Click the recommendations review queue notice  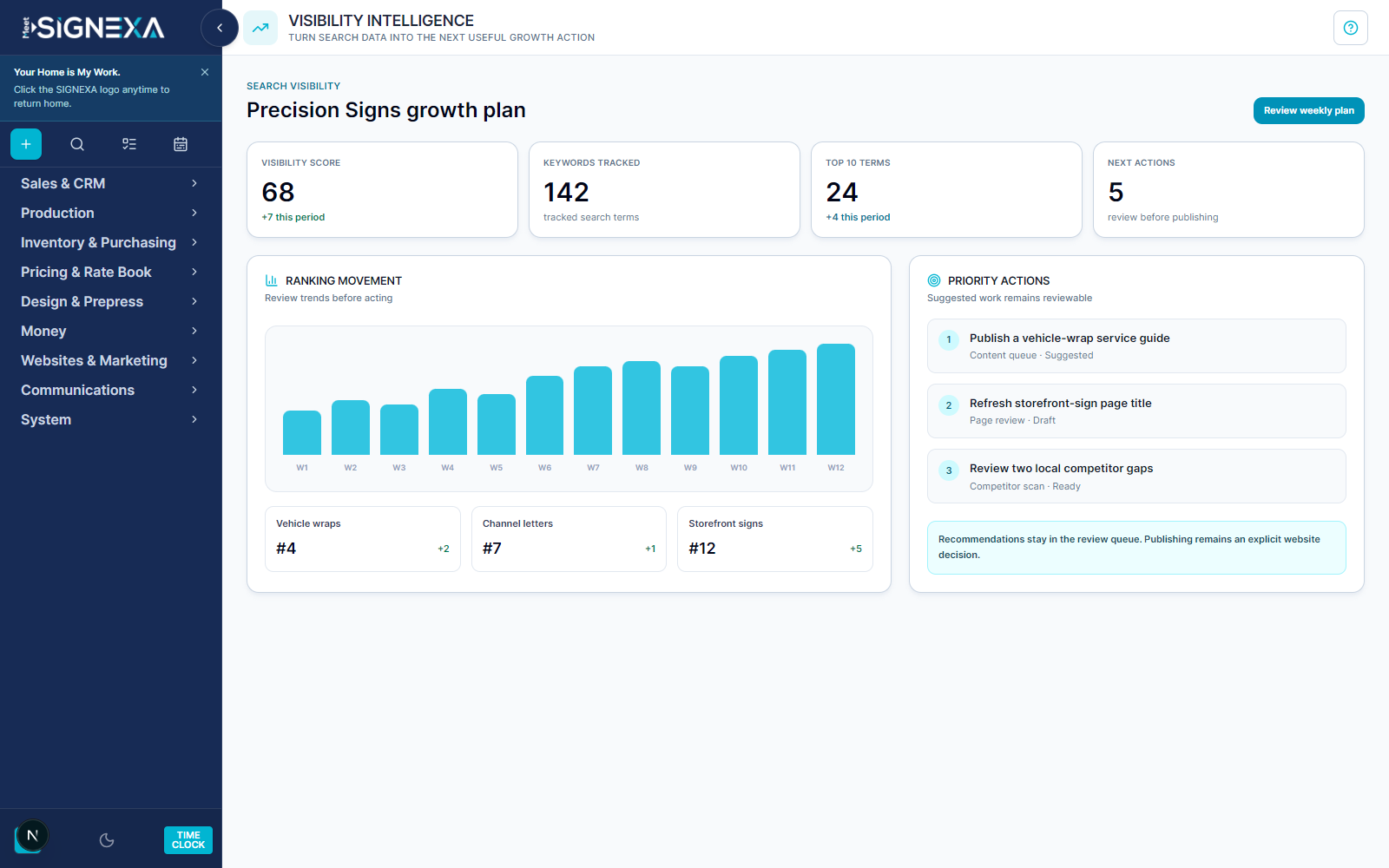click(x=1136, y=547)
